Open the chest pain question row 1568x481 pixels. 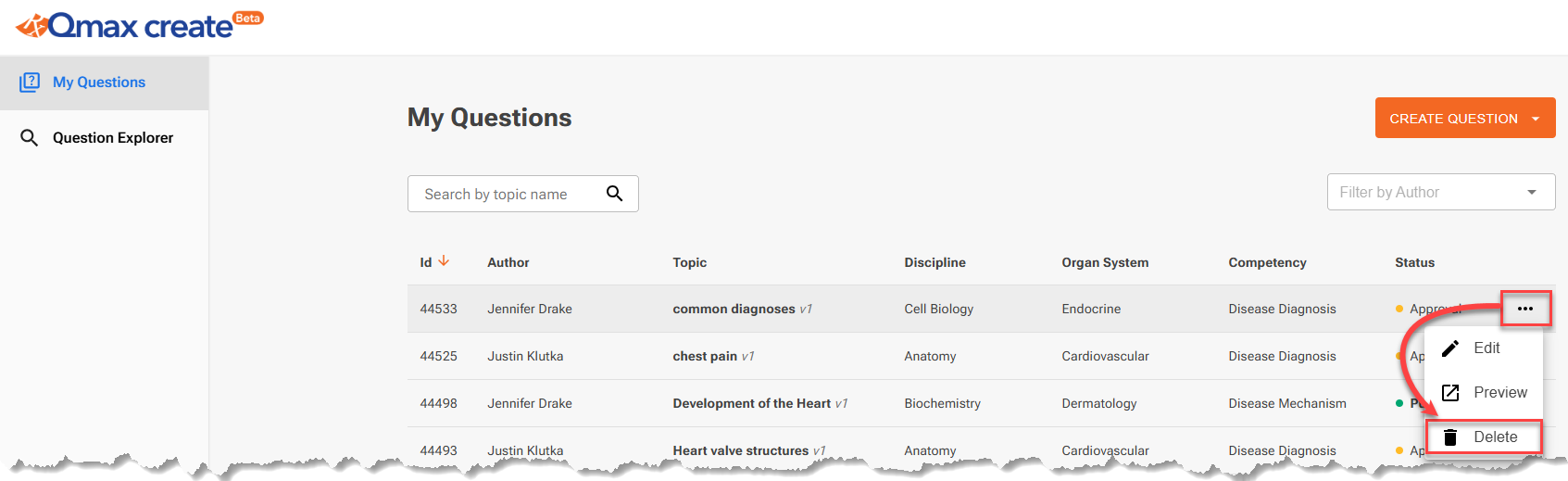705,357
